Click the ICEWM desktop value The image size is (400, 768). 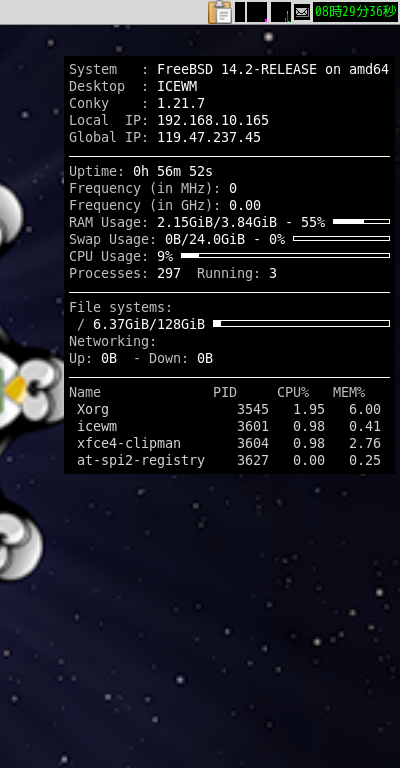[x=177, y=87]
